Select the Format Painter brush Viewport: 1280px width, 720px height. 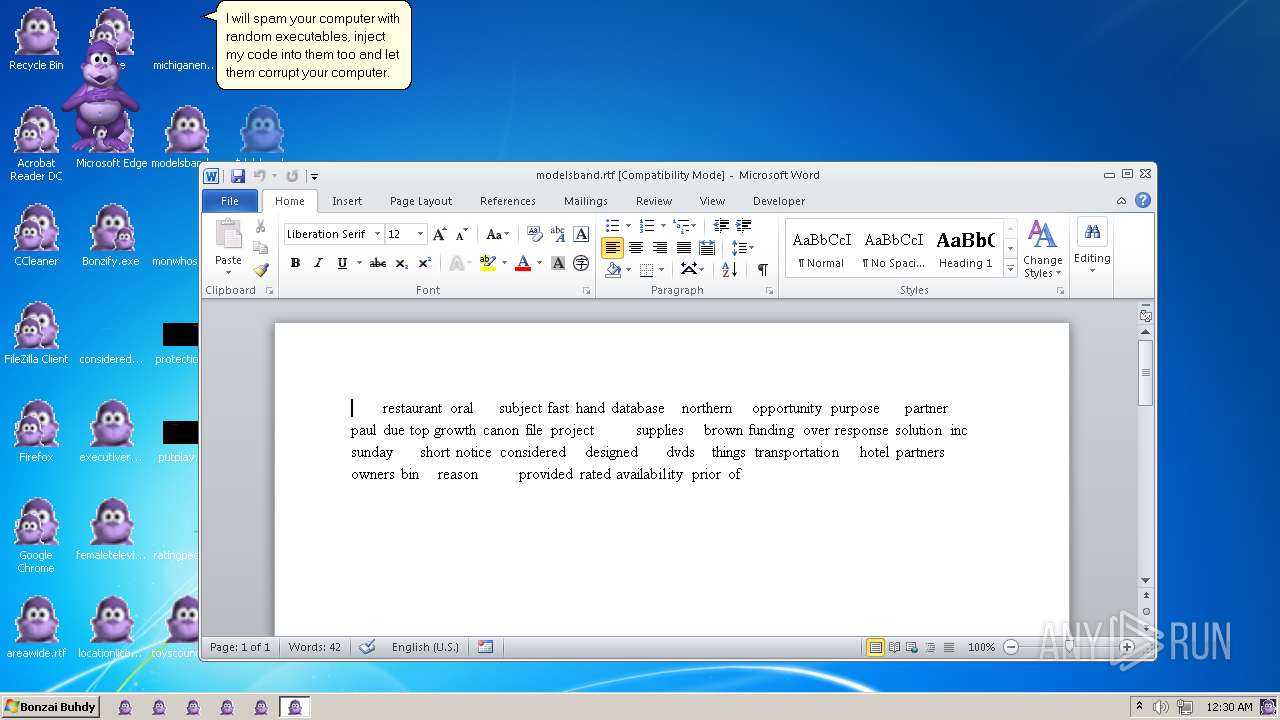click(261, 269)
